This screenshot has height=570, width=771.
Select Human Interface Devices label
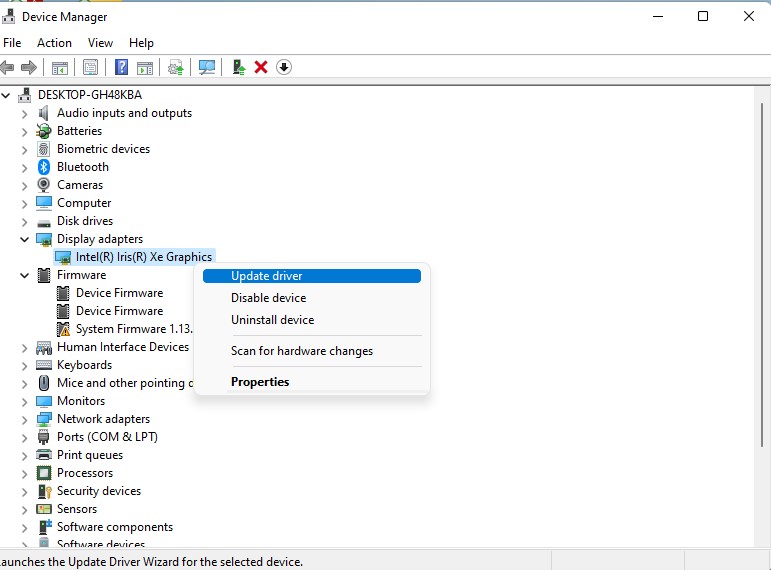coord(122,347)
